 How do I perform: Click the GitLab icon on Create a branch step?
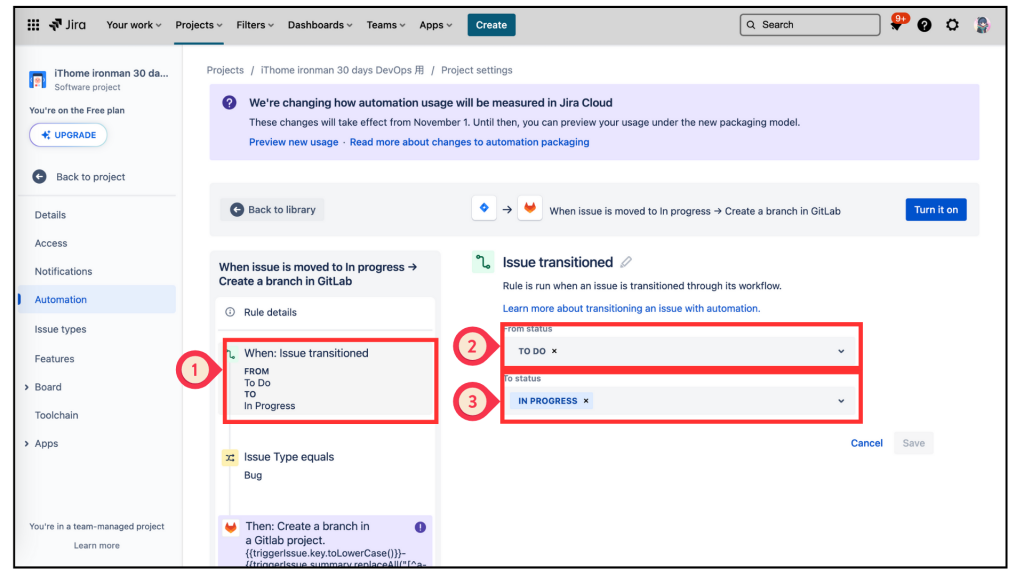pyautogui.click(x=231, y=527)
